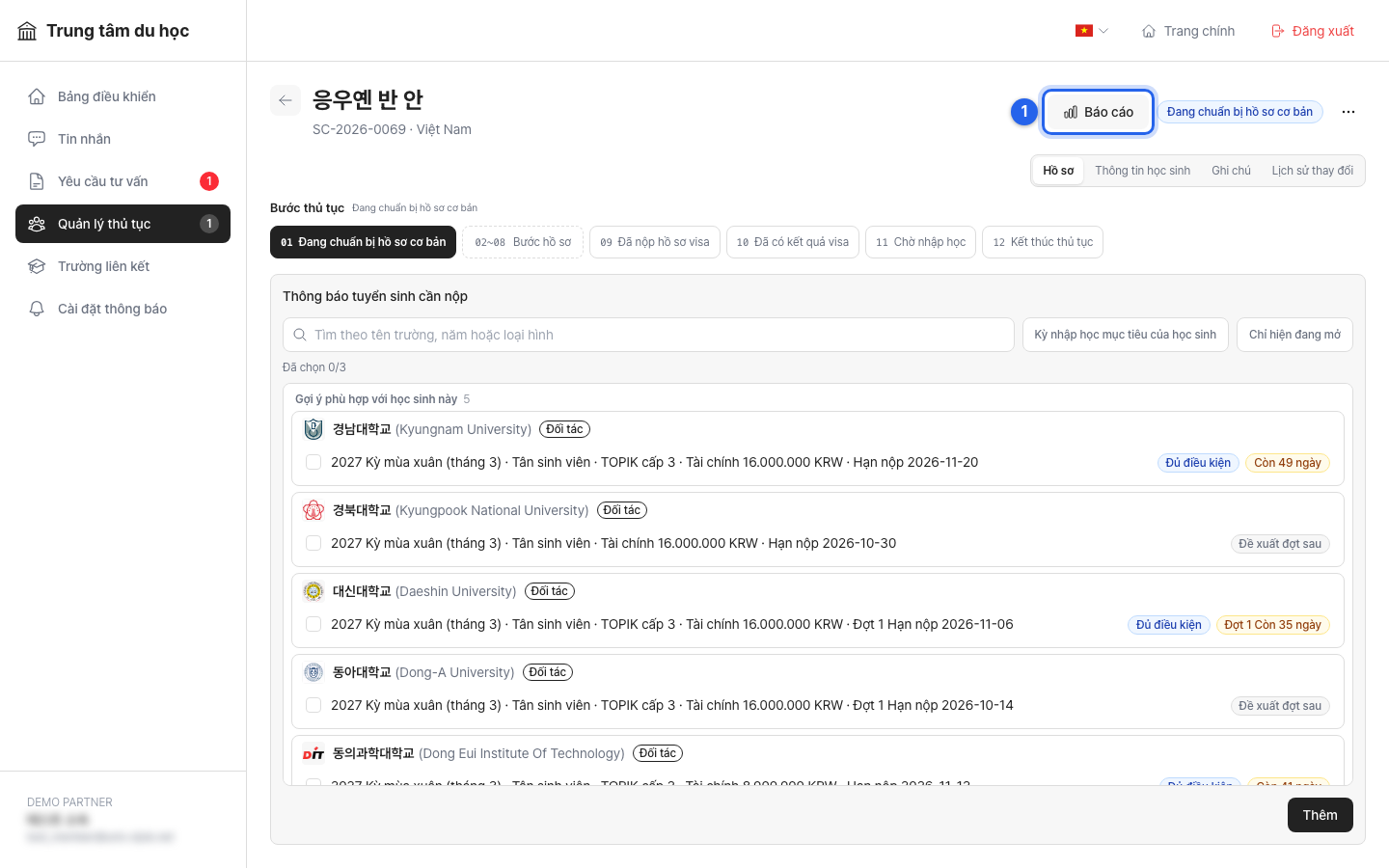The height and width of the screenshot is (868, 1389).
Task: Select step 12 Kết thúc thủ tục
Action: 1043,242
